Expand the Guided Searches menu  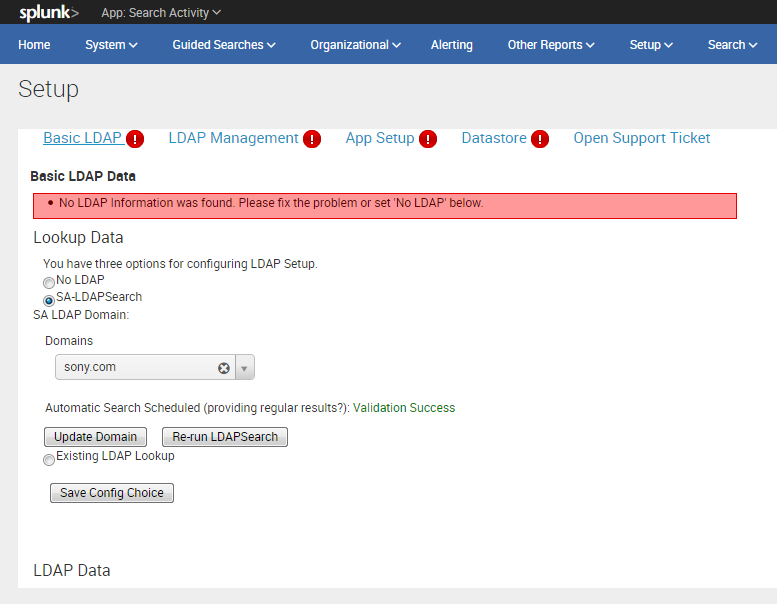pos(224,45)
